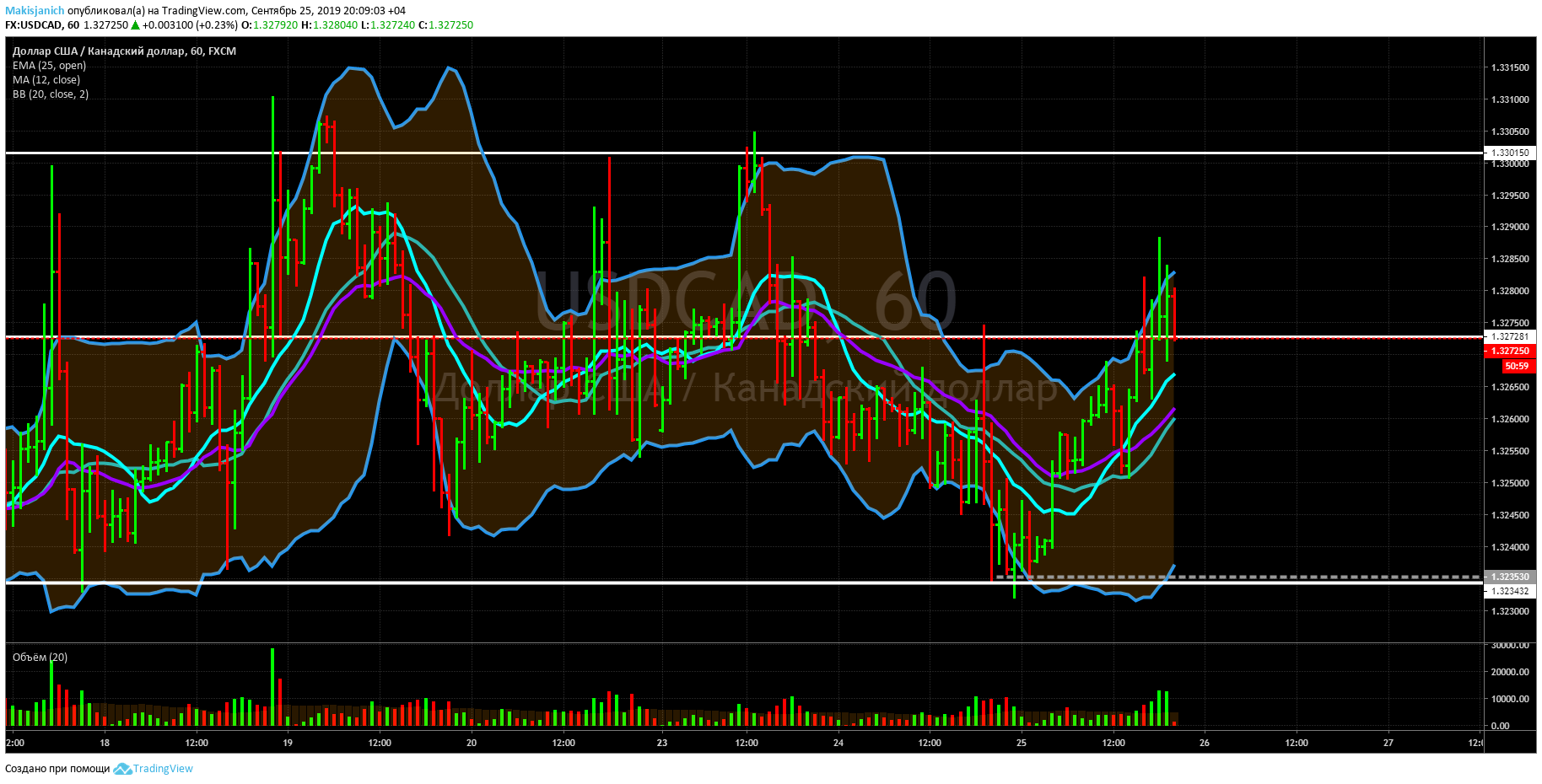
Task: Click the red 50:59 bar countdown label
Action: coord(1518,366)
